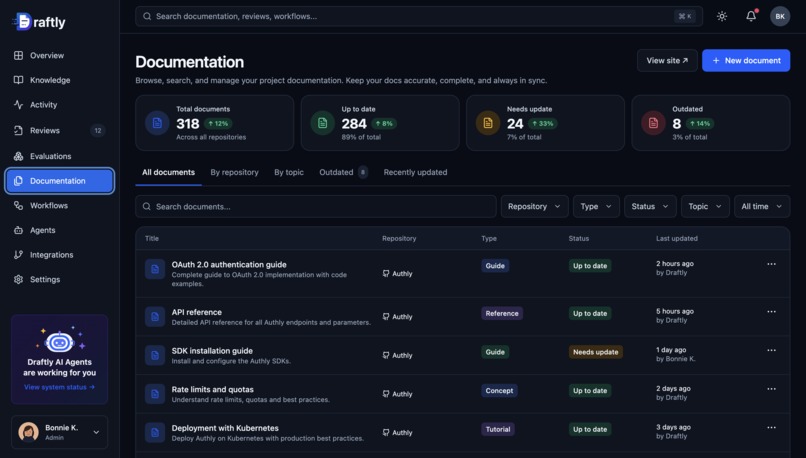The height and width of the screenshot is (458, 806).
Task: Click the Last updated column header
Action: click(676, 239)
